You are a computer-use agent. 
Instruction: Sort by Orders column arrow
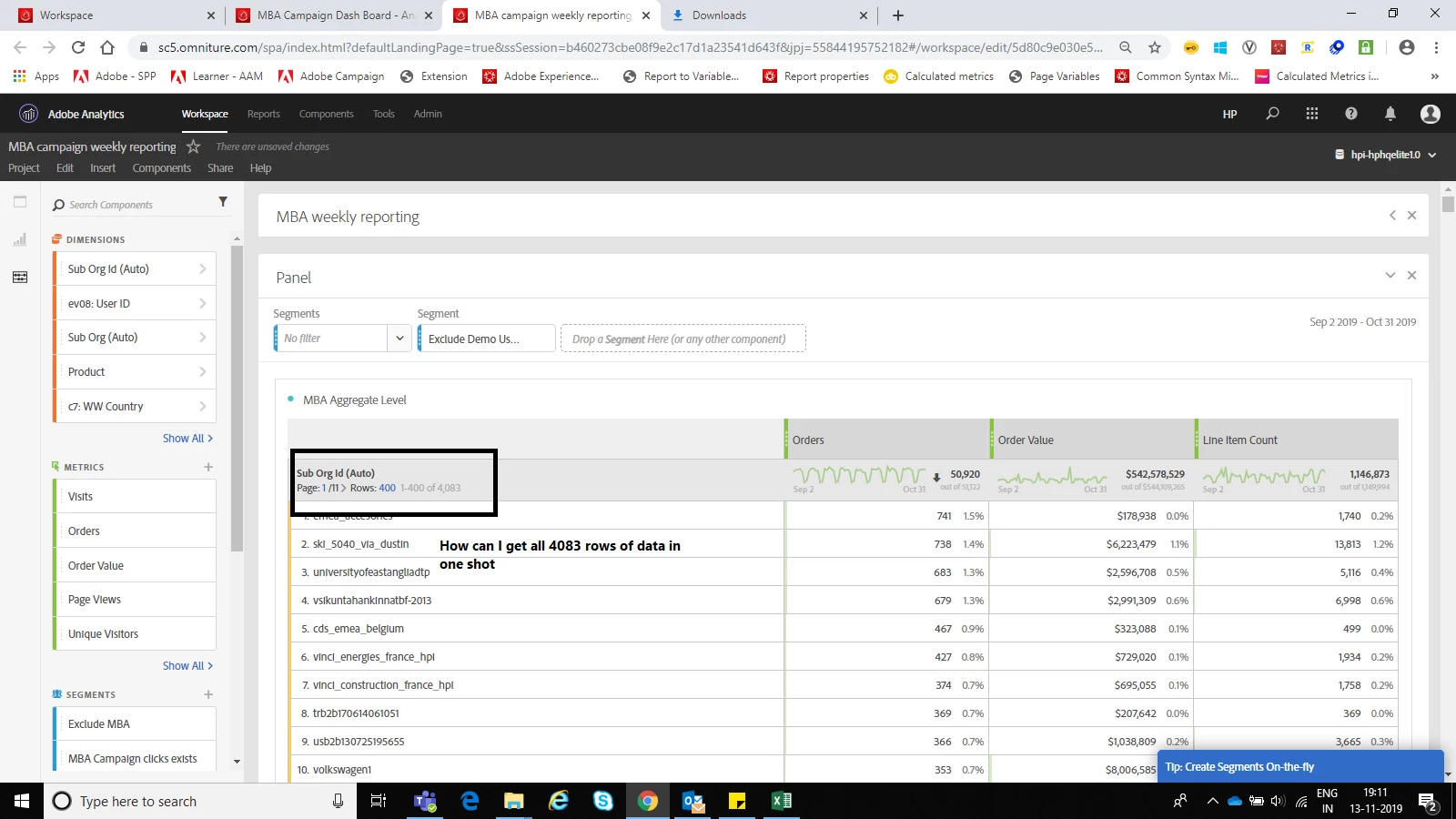click(x=936, y=477)
